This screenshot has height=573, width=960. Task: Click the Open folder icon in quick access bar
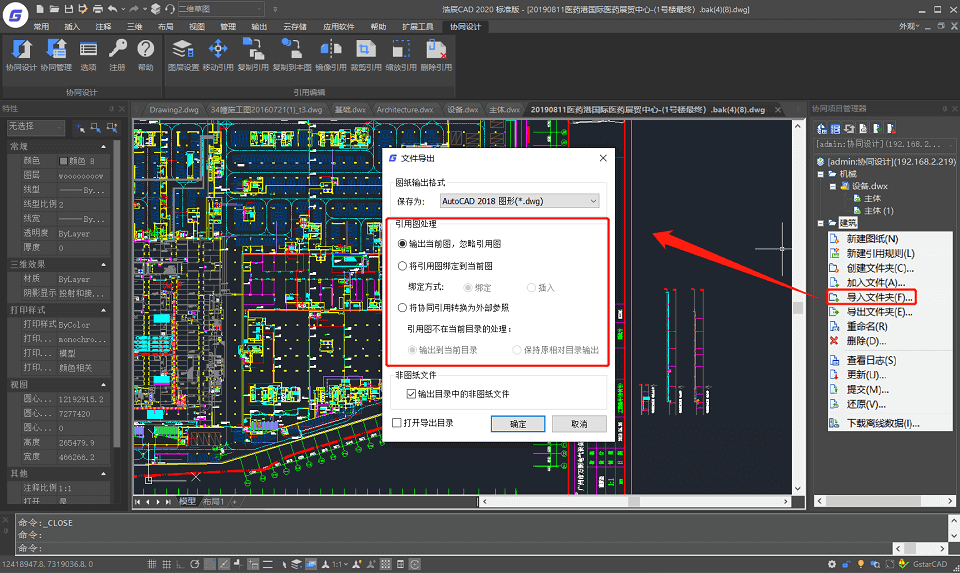pos(54,9)
